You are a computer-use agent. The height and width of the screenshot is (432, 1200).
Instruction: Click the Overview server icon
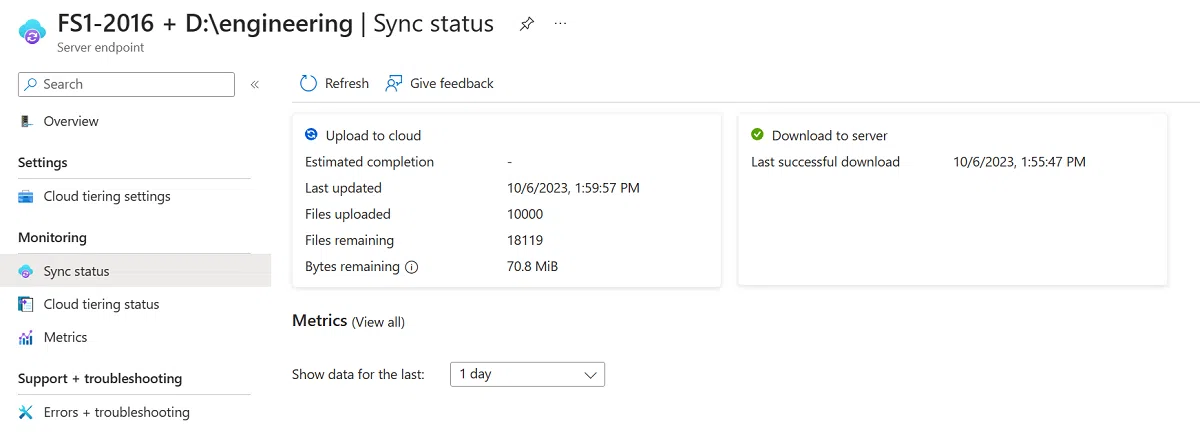26,121
